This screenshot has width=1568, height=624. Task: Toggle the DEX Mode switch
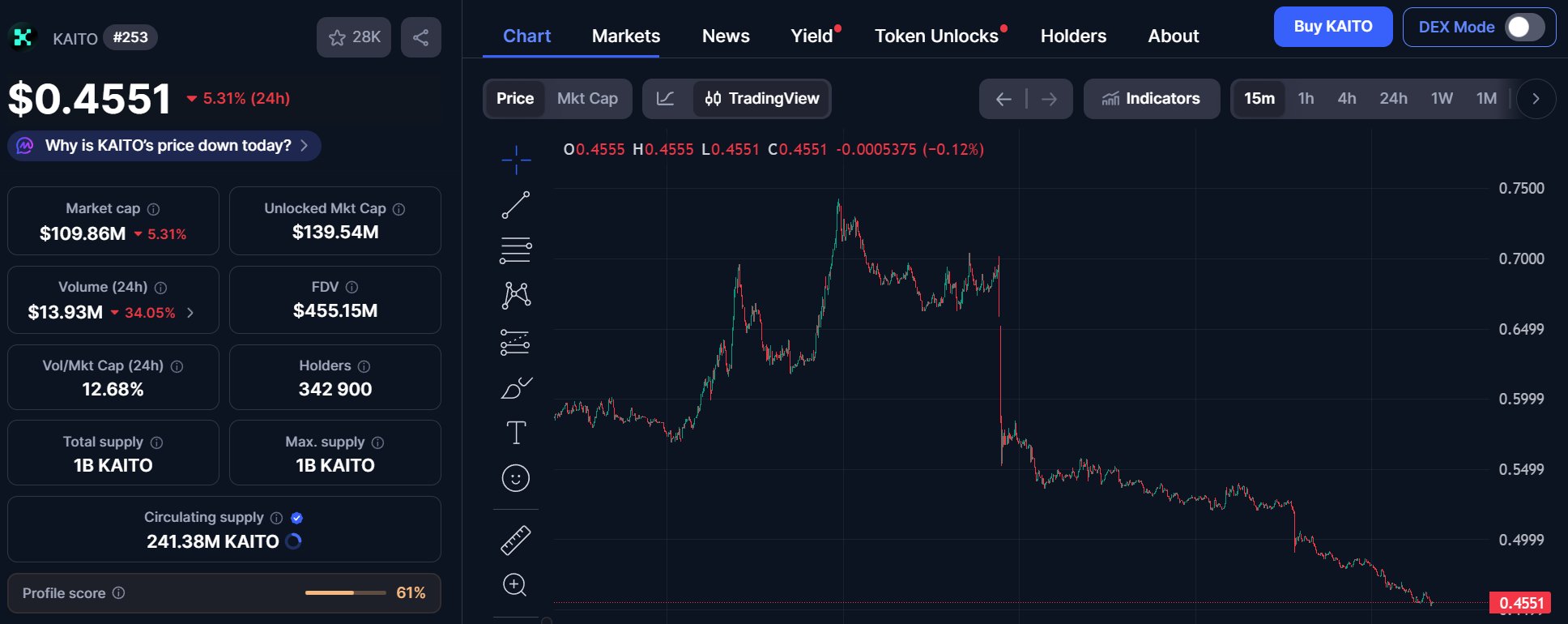pos(1524,28)
